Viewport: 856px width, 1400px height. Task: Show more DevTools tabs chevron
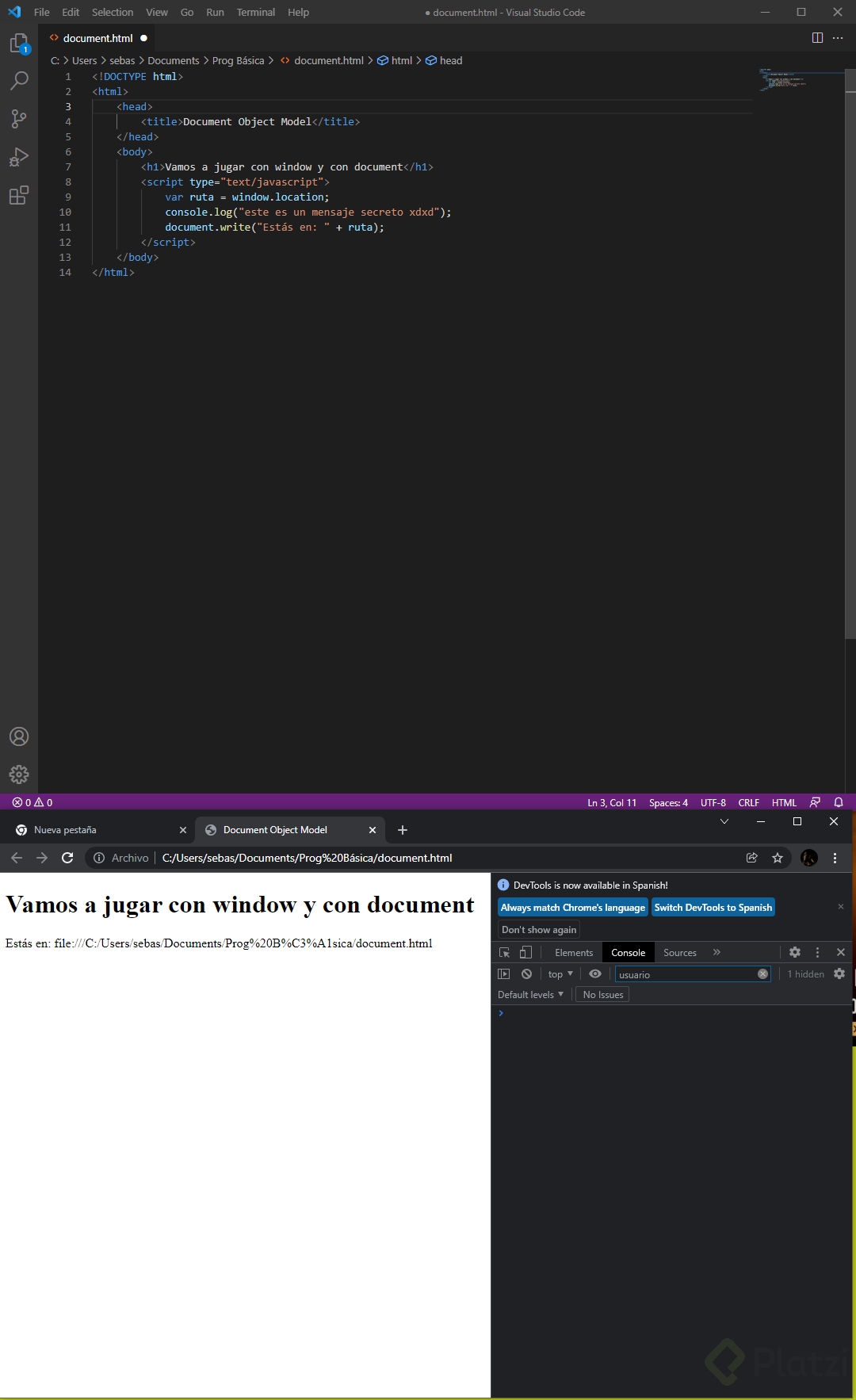(717, 952)
